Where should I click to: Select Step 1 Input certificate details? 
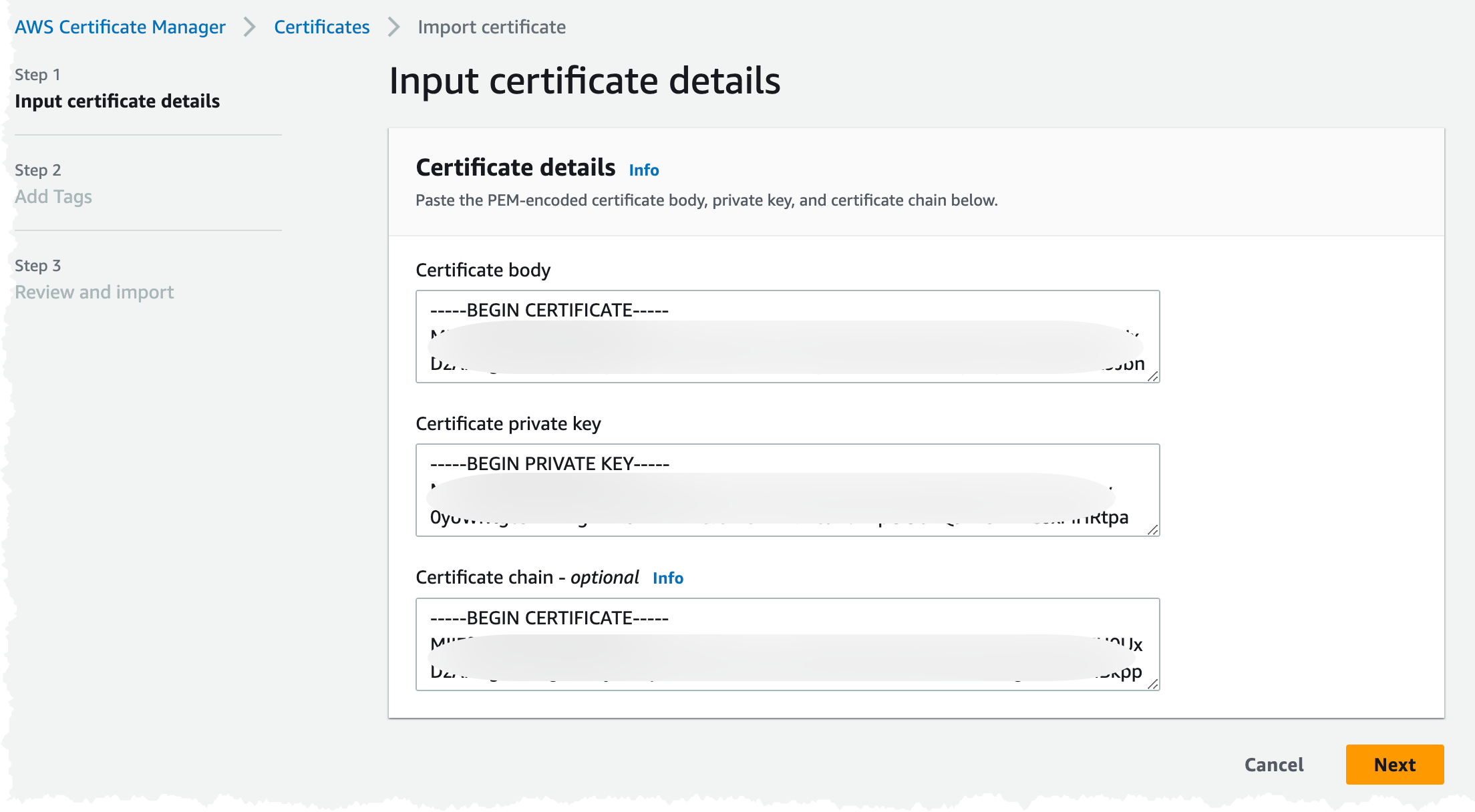pyautogui.click(x=117, y=101)
